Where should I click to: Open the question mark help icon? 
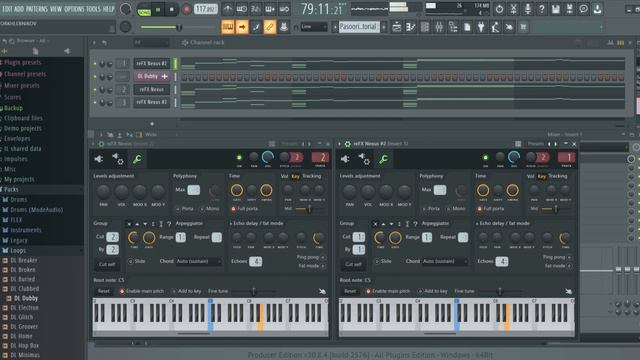pyautogui.click(x=542, y=9)
